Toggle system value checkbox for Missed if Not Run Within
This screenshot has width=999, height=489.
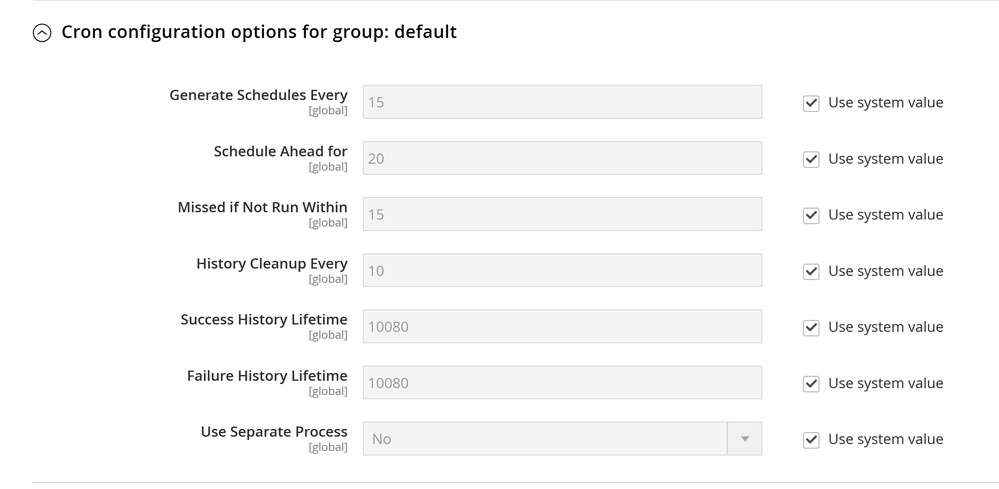pos(811,215)
